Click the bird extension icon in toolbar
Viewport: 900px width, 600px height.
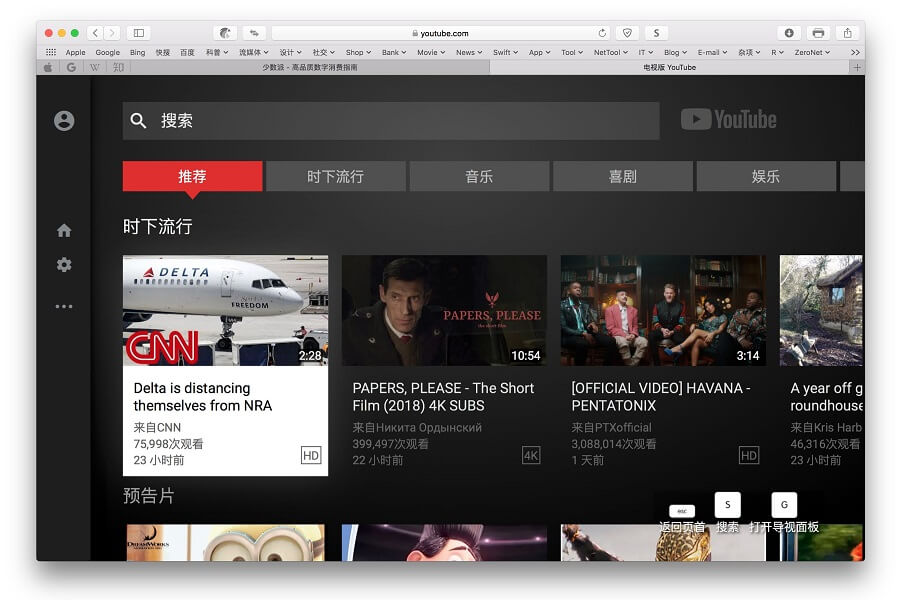[x=225, y=33]
